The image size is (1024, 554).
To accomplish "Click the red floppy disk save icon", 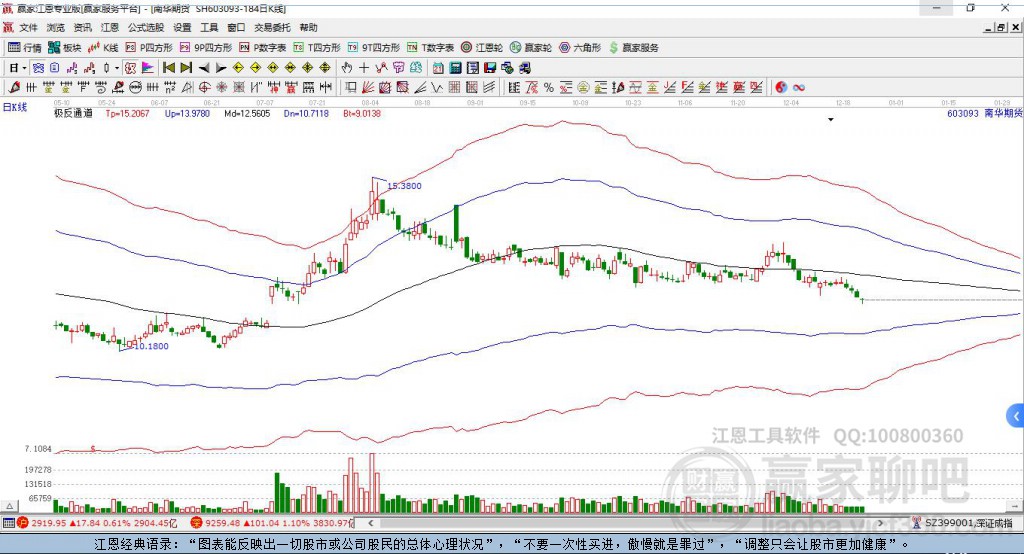I will coord(490,67).
